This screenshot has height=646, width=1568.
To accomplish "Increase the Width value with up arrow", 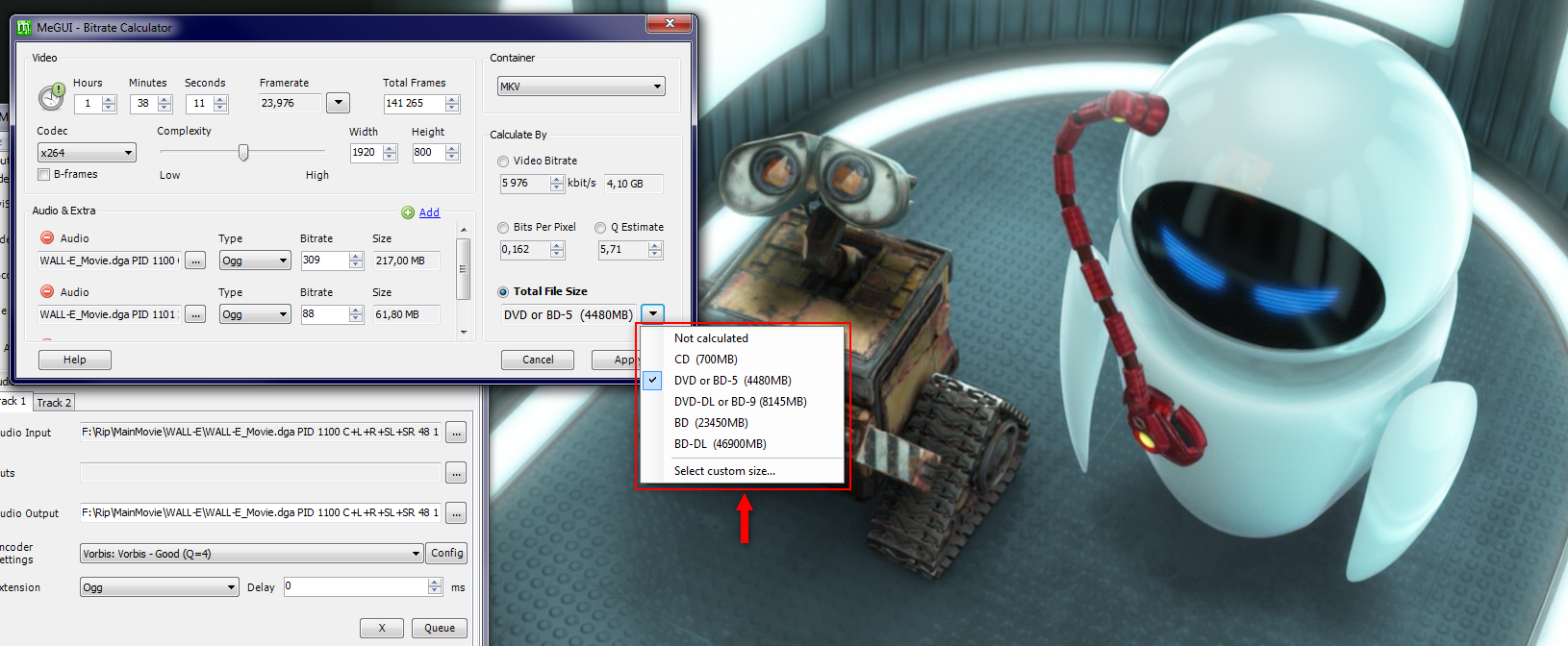I will (390, 148).
